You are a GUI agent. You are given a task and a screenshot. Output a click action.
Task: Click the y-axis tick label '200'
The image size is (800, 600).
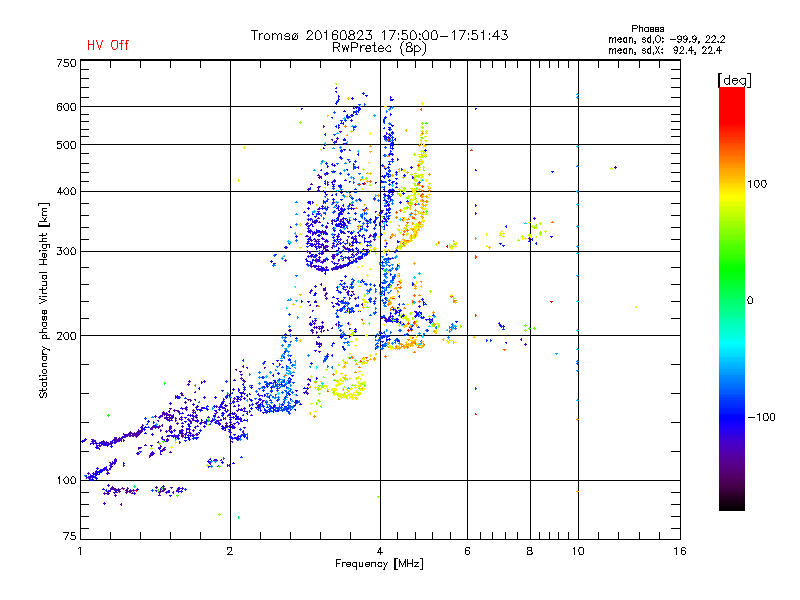click(x=66, y=336)
